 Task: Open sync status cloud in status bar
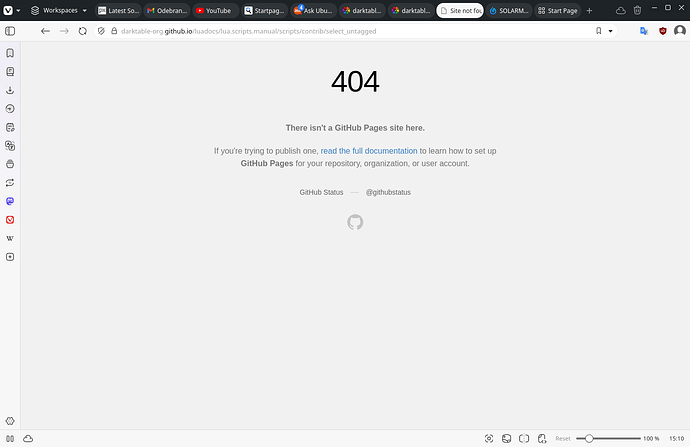(28, 439)
